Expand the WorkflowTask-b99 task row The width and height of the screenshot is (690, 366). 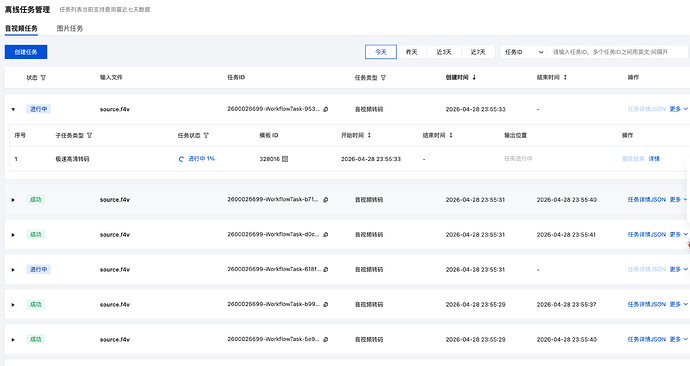tap(13, 304)
